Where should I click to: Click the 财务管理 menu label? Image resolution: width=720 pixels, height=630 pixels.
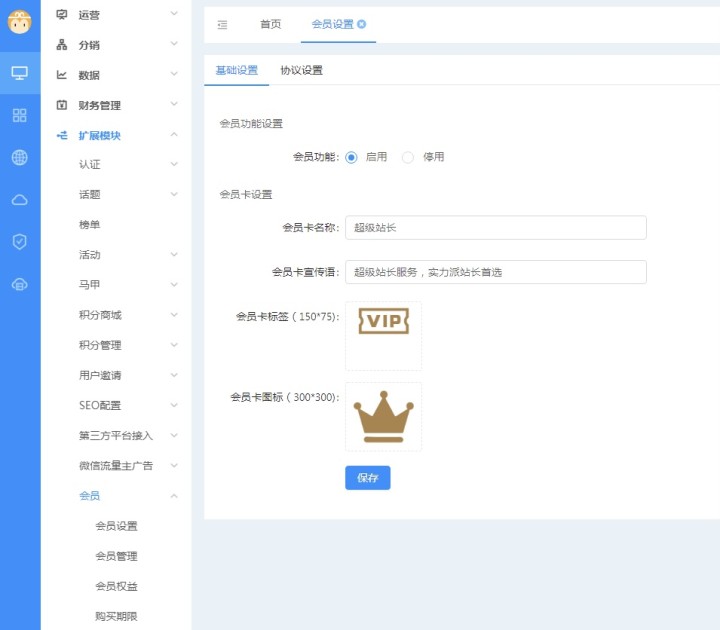click(x=100, y=105)
